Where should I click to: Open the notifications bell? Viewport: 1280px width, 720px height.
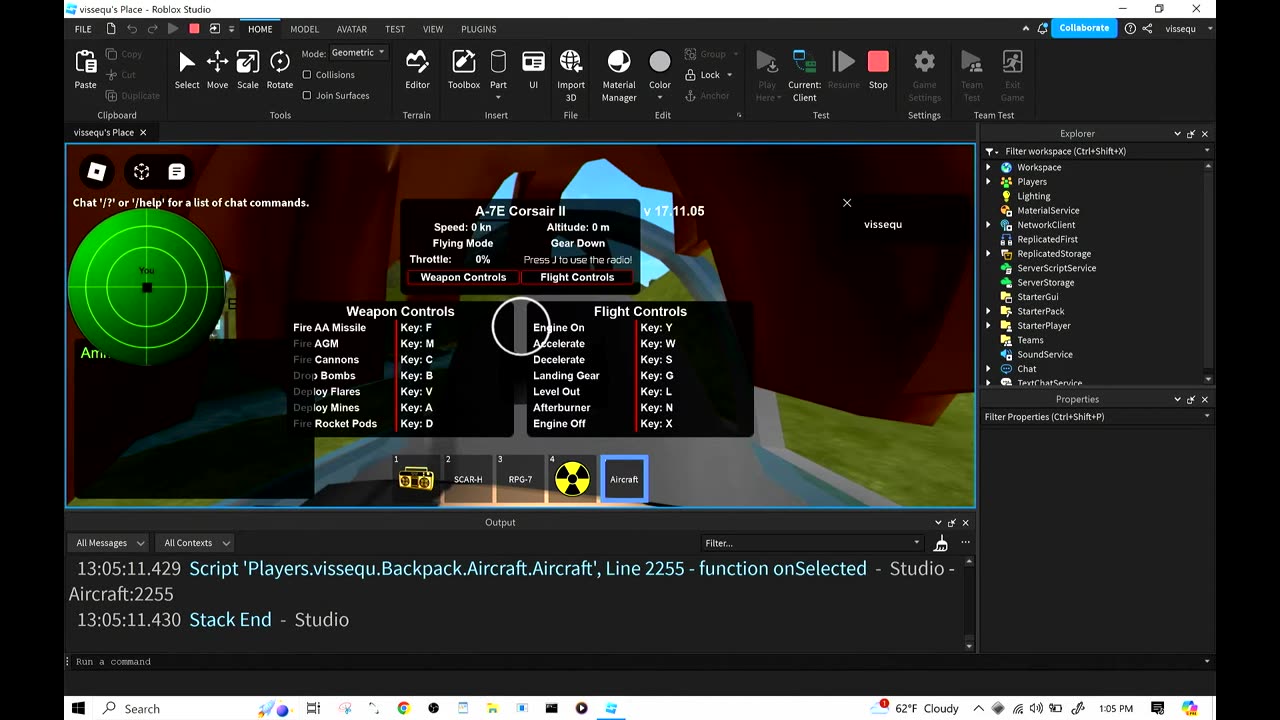[x=1042, y=28]
